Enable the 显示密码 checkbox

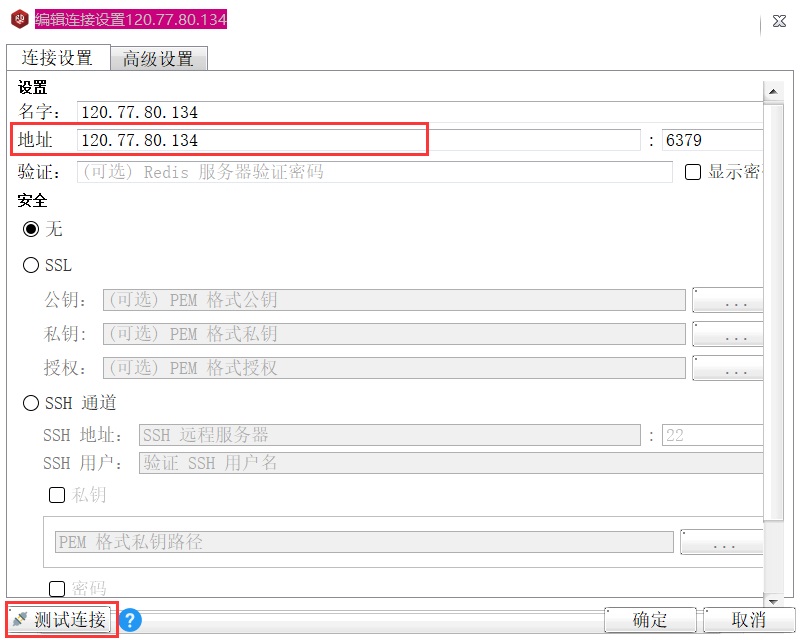(693, 172)
